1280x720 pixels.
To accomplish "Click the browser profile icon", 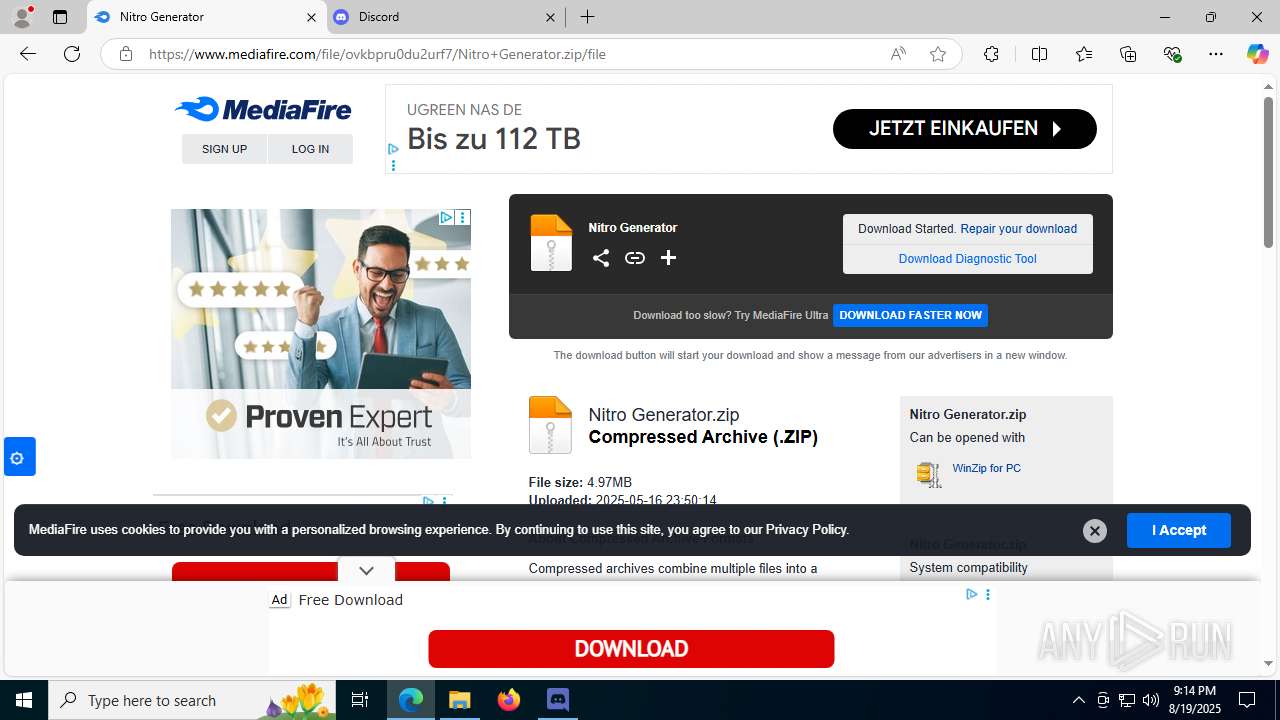I will (22, 17).
